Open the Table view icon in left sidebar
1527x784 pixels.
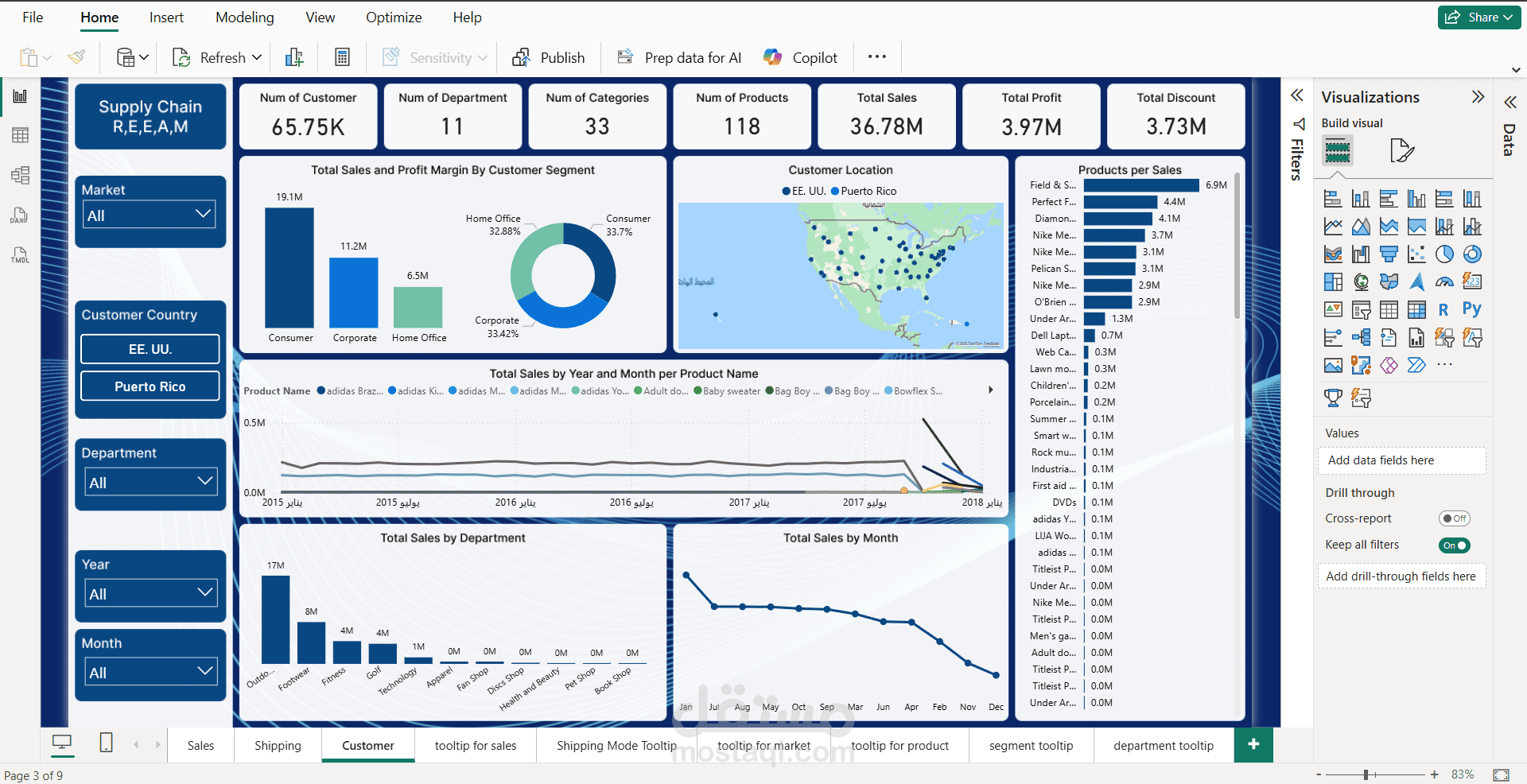[20, 135]
